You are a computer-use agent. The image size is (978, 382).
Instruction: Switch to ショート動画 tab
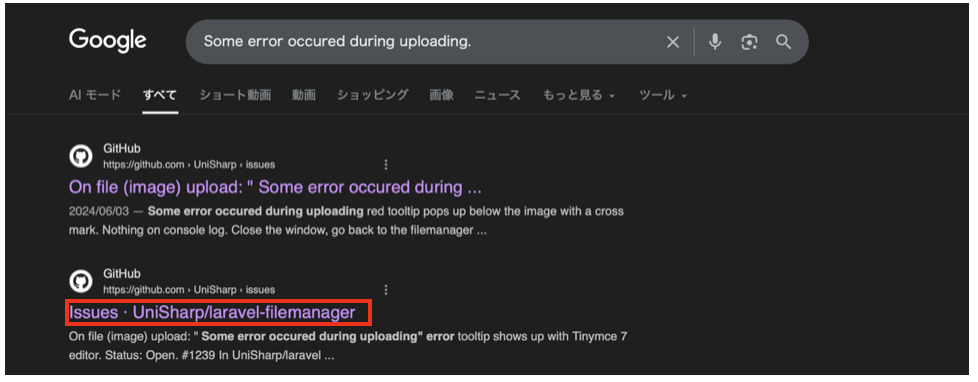235,96
